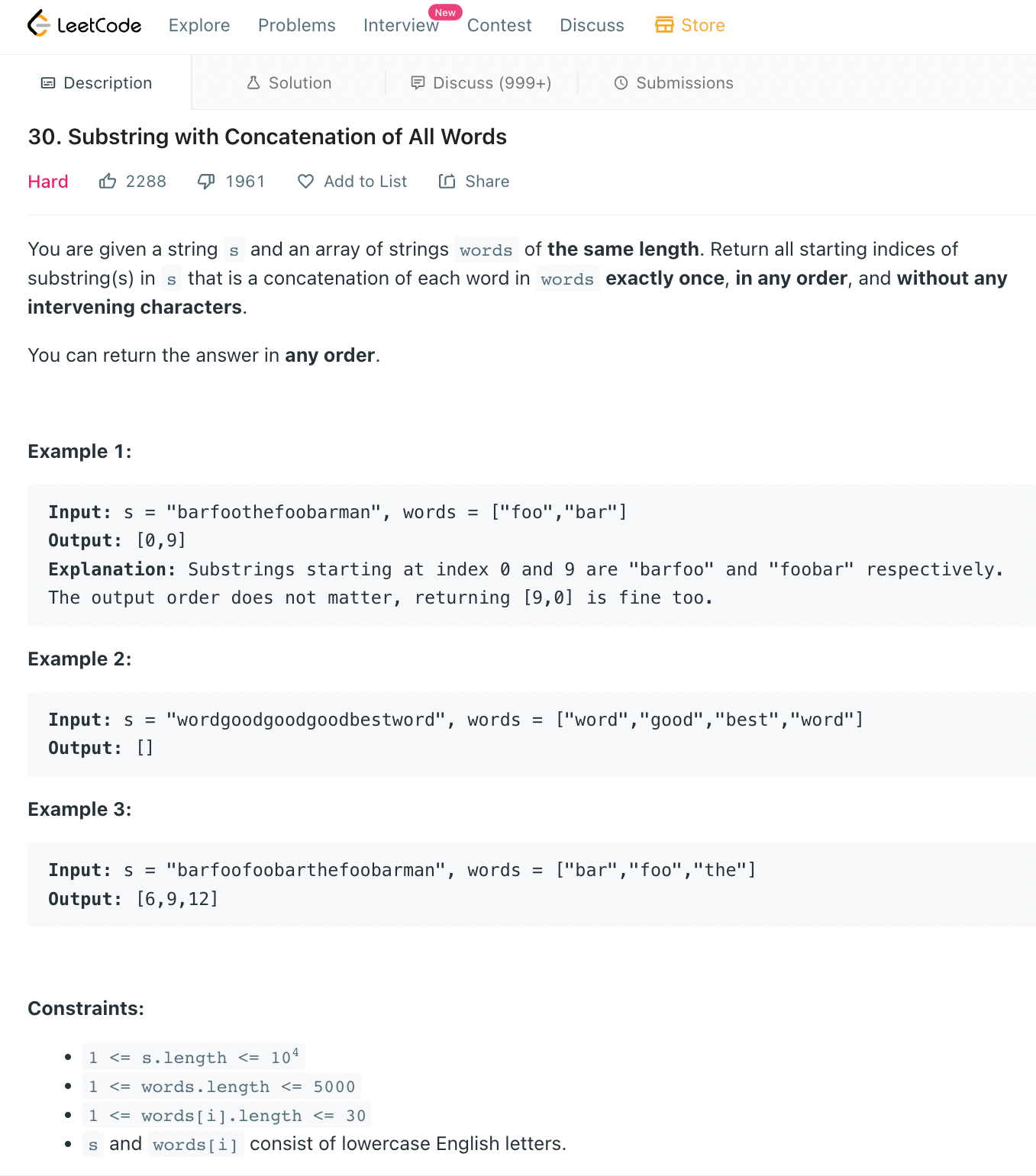Click the Share arrow icon

447,182
